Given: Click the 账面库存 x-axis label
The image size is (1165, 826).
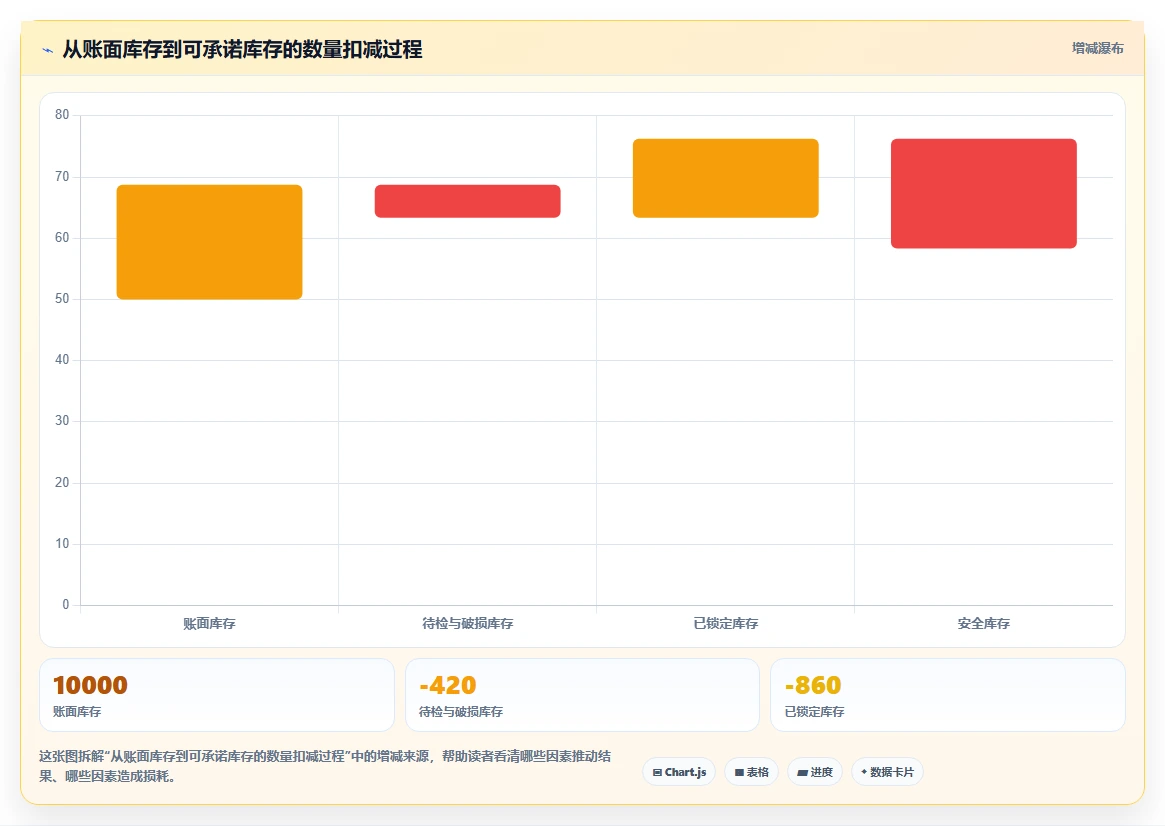Looking at the screenshot, I should point(210,623).
